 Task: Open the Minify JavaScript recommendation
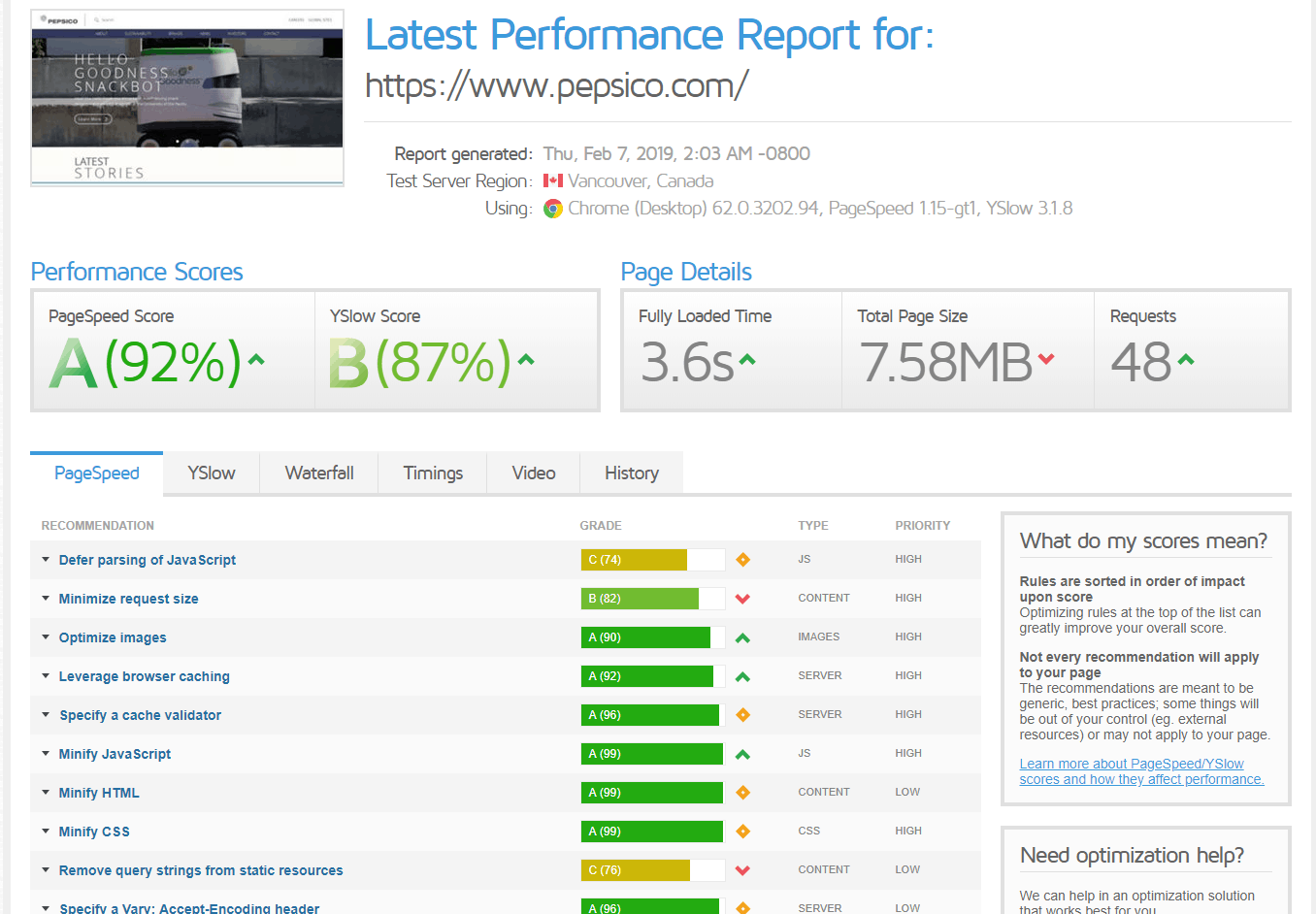[115, 754]
